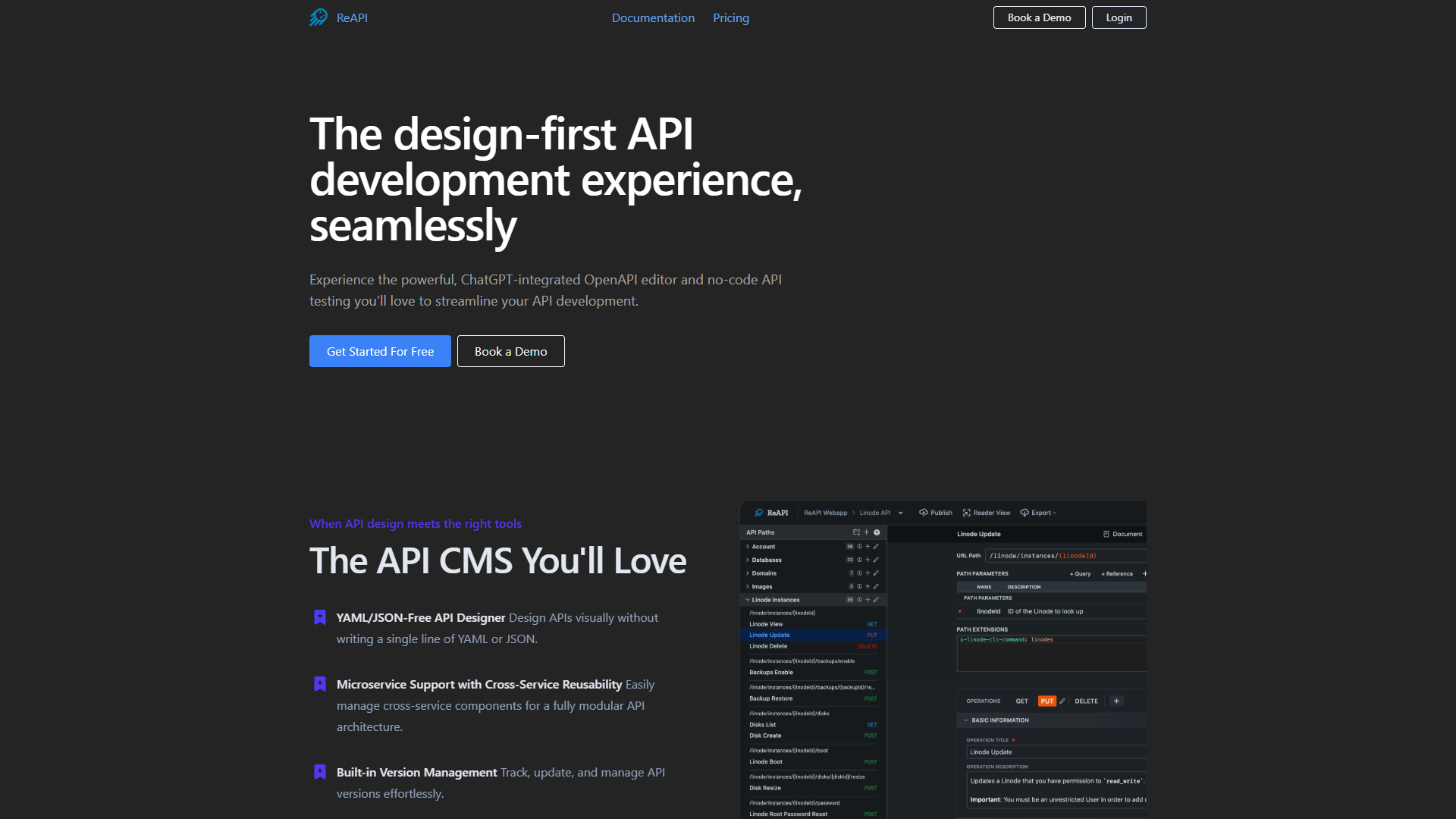Image resolution: width=1456 pixels, height=819 pixels.
Task: Open the Documentation nav link
Action: pos(653,17)
